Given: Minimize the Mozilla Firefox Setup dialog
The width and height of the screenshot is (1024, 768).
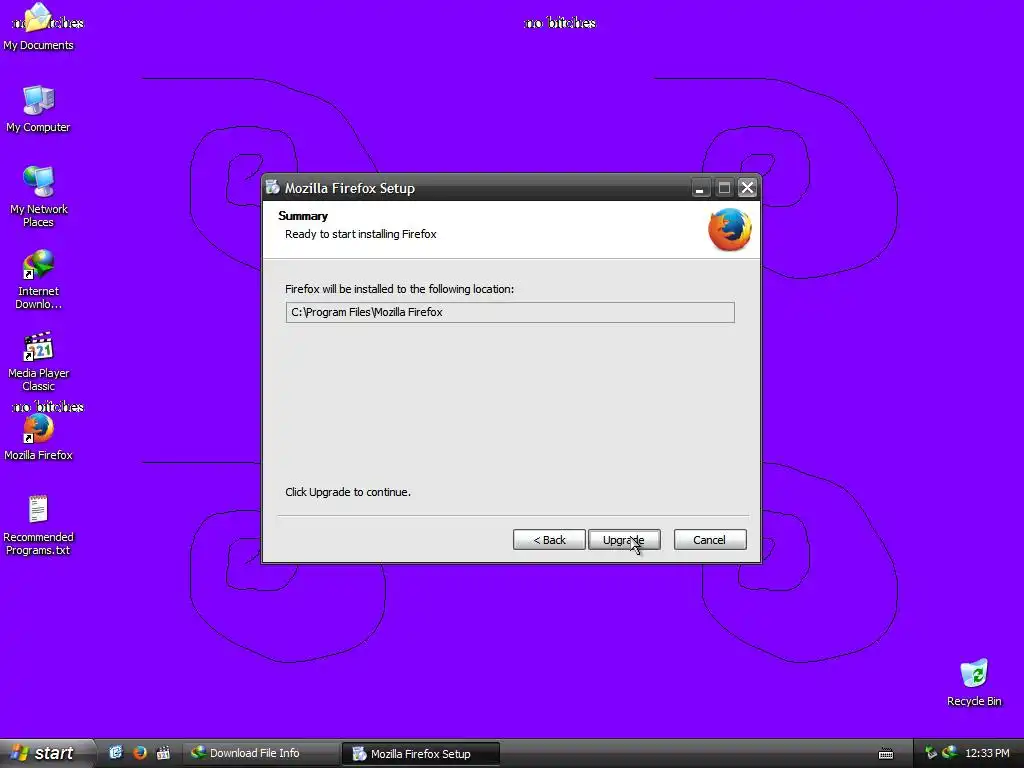Looking at the screenshot, I should point(700,188).
